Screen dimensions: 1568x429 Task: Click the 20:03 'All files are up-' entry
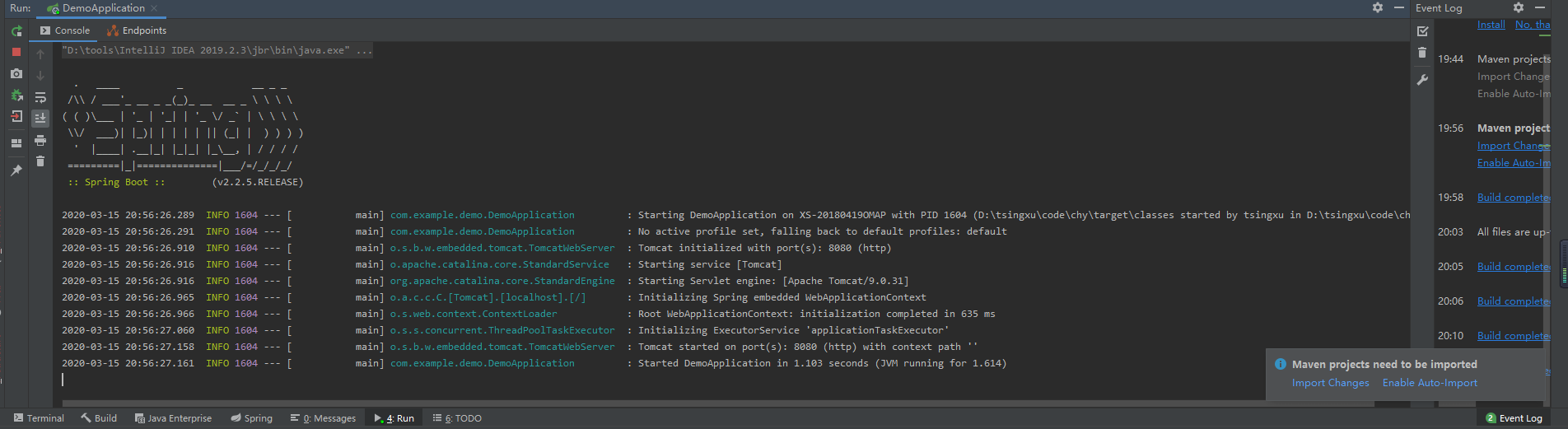pos(1514,232)
